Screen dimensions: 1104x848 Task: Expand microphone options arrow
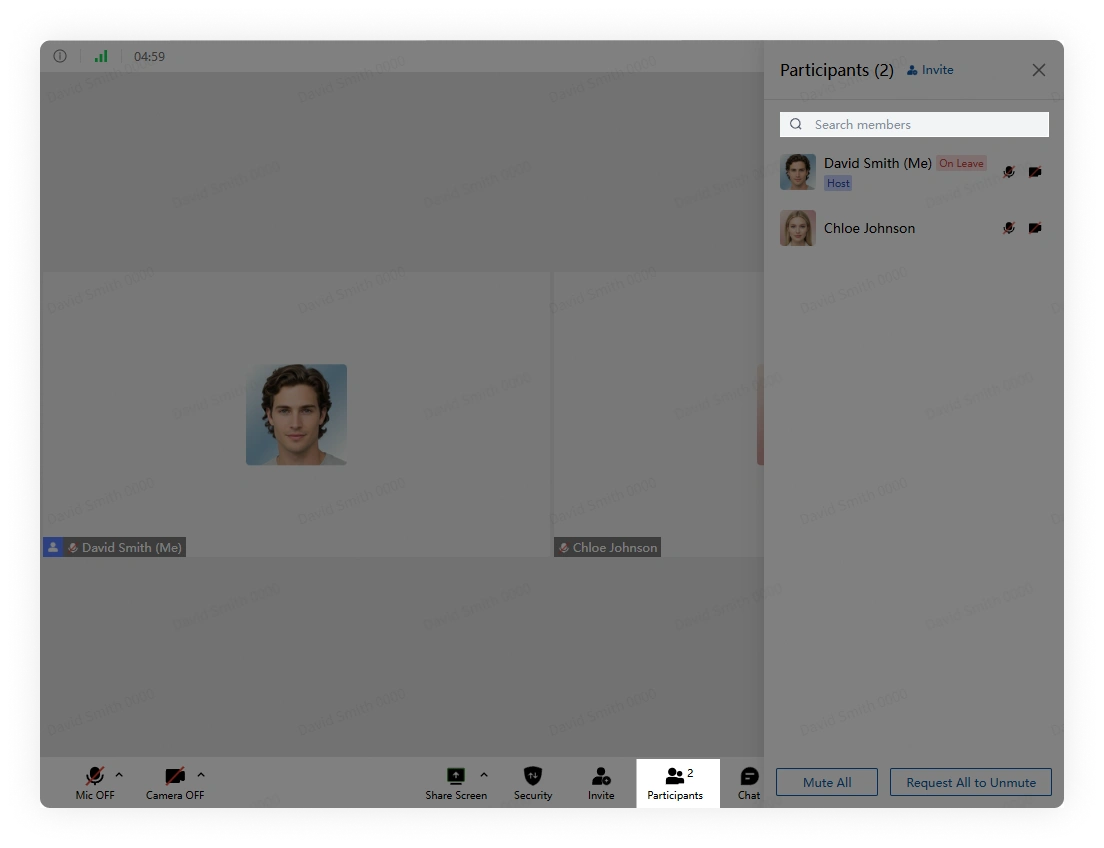click(x=119, y=775)
